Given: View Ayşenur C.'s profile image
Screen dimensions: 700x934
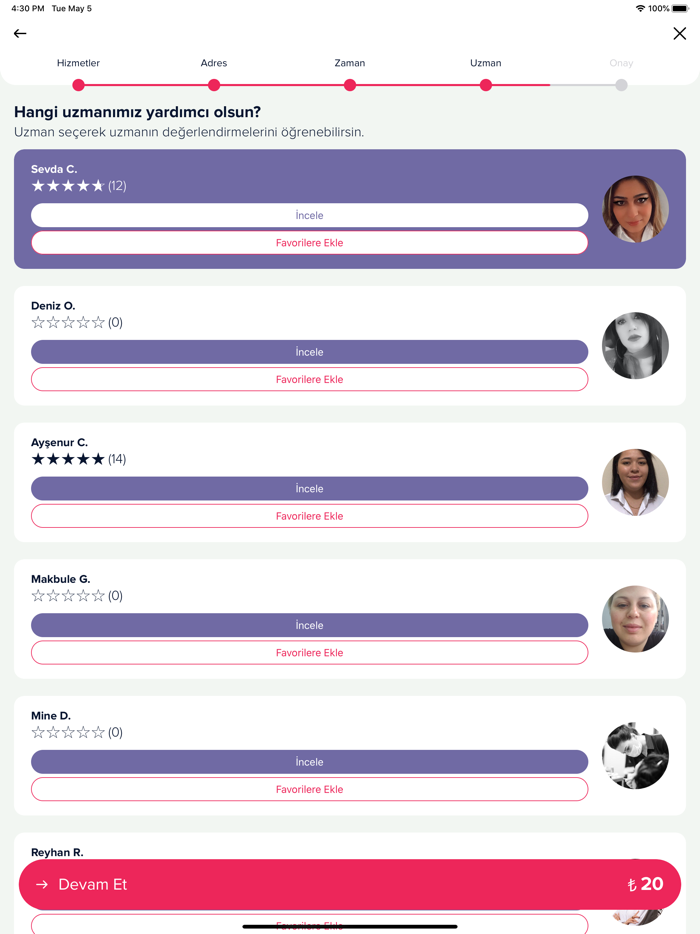Looking at the screenshot, I should 635,482.
